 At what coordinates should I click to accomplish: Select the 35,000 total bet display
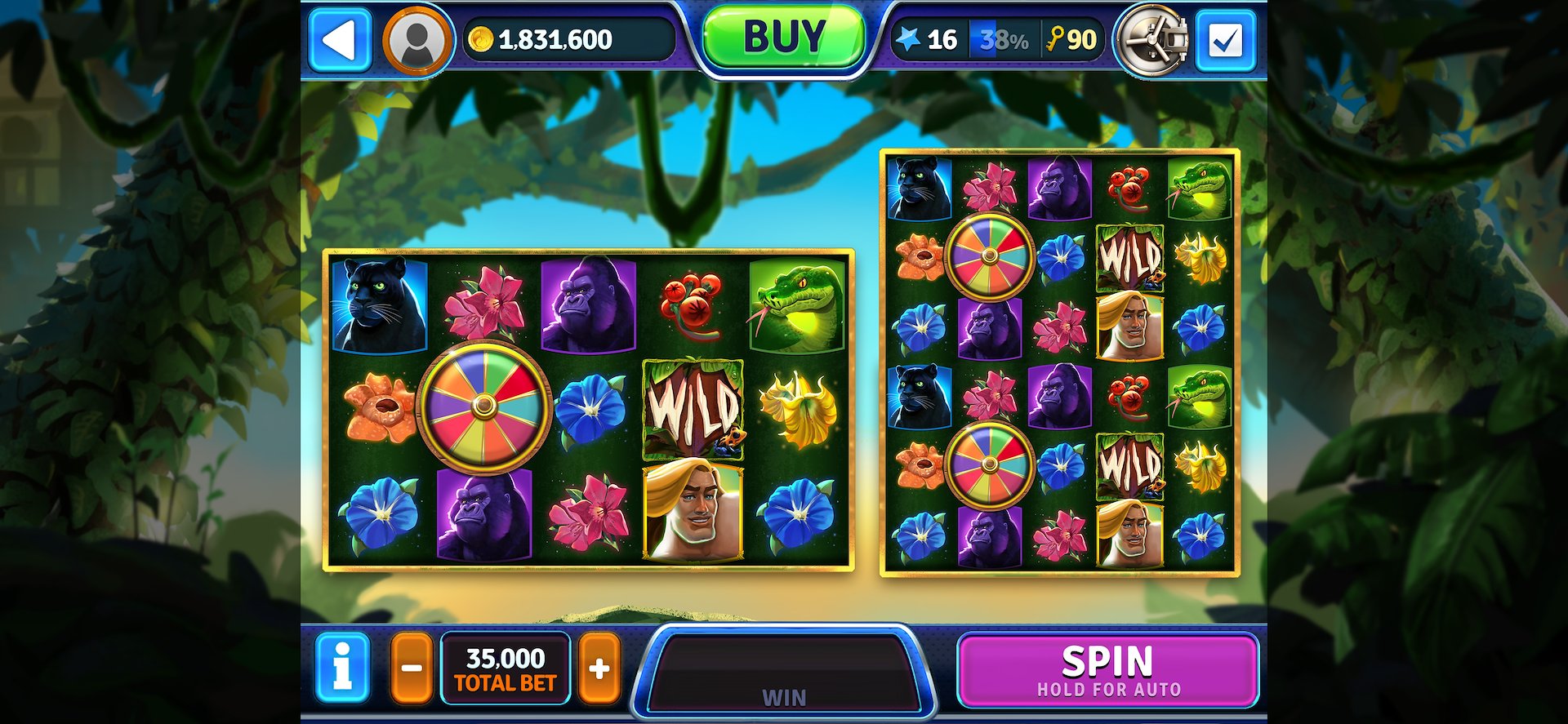coord(506,668)
